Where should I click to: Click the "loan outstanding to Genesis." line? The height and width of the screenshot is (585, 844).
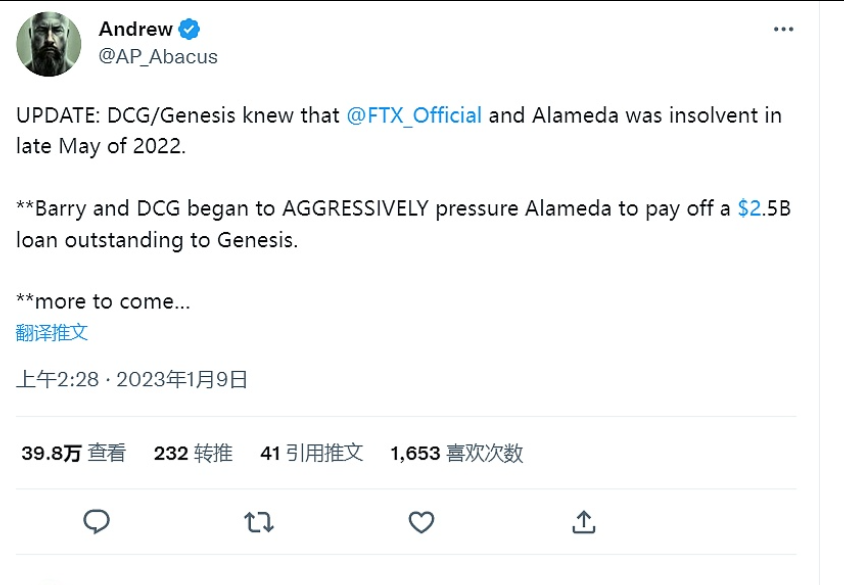click(x=157, y=240)
